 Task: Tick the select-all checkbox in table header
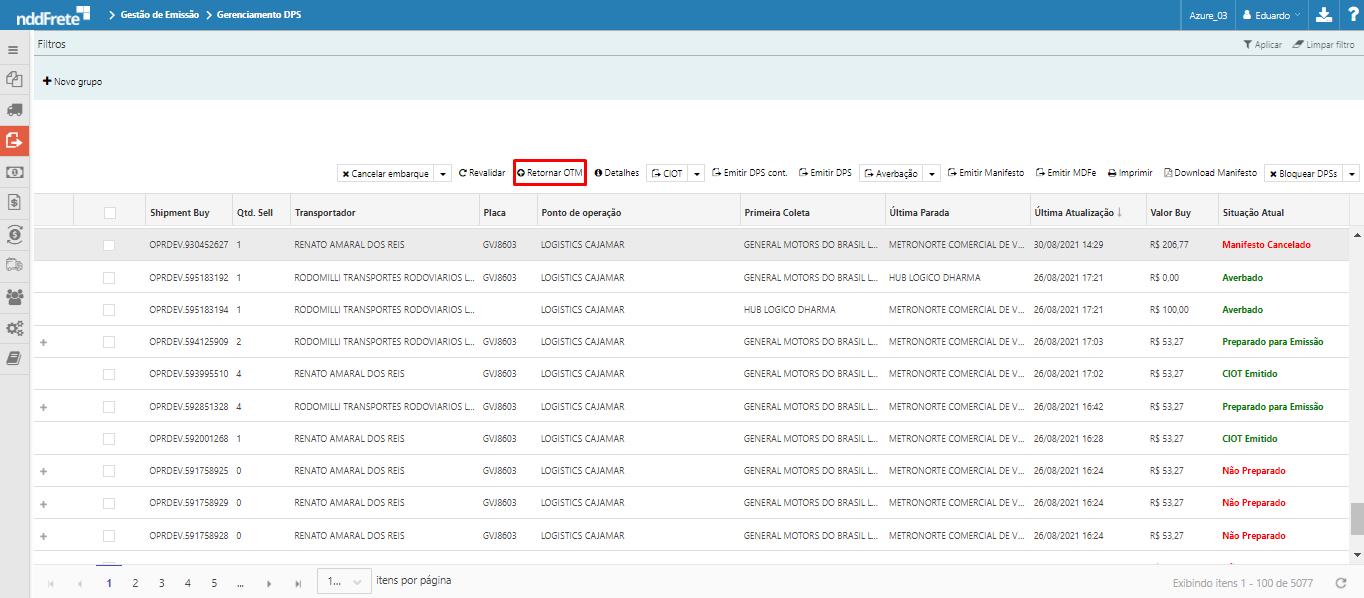110,213
